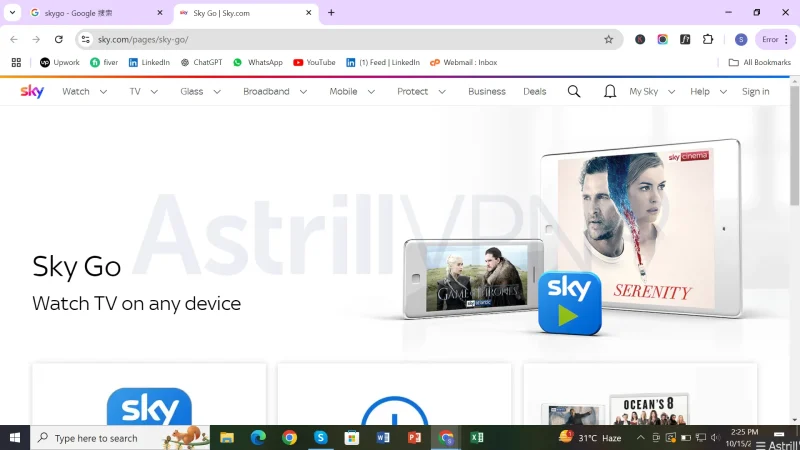Open the Deals page link

tap(534, 91)
